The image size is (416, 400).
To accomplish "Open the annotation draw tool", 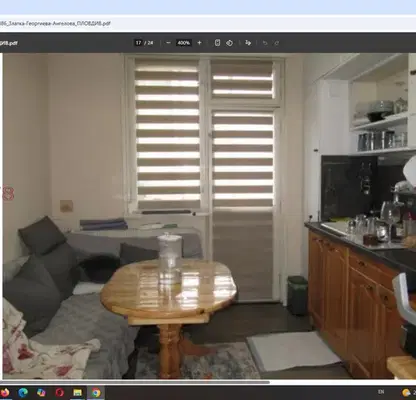I will pos(248,43).
